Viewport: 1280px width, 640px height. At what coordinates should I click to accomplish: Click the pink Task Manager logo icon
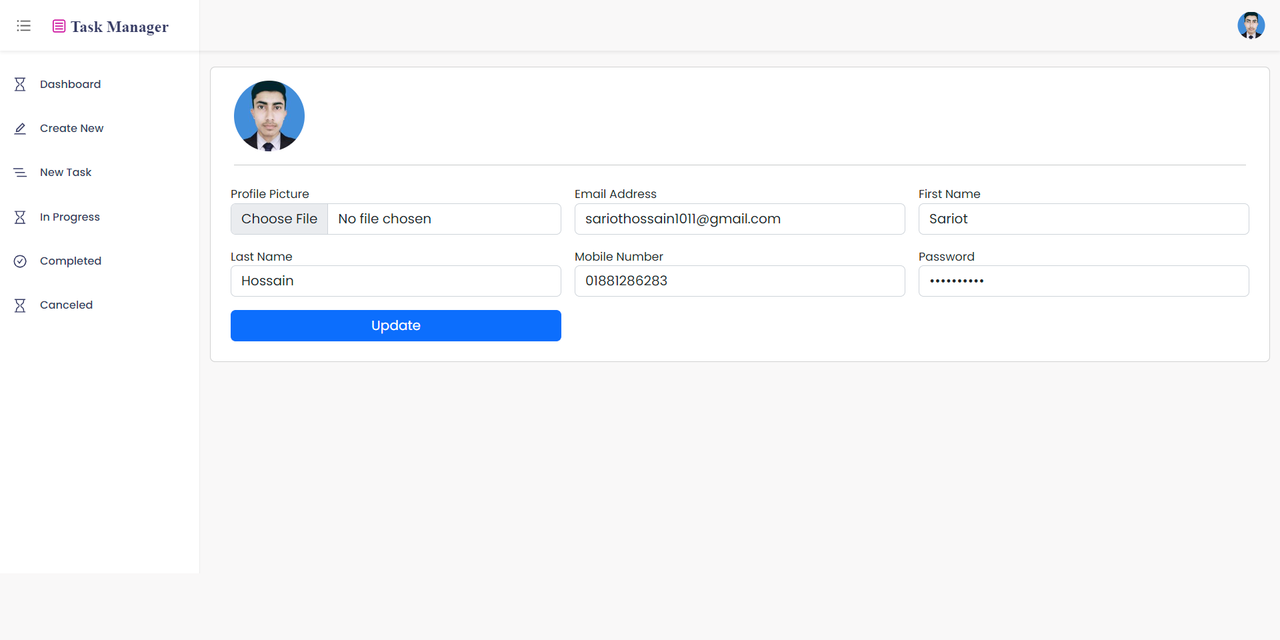pyautogui.click(x=59, y=27)
